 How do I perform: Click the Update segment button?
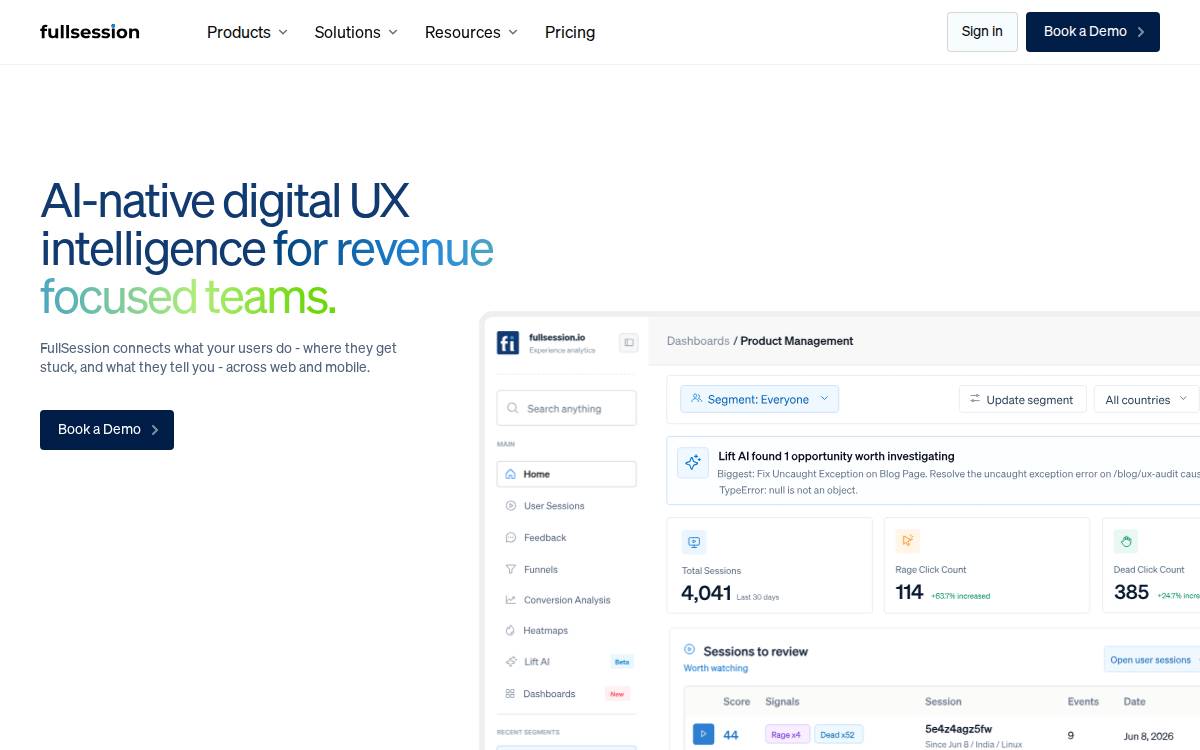[x=1022, y=399]
